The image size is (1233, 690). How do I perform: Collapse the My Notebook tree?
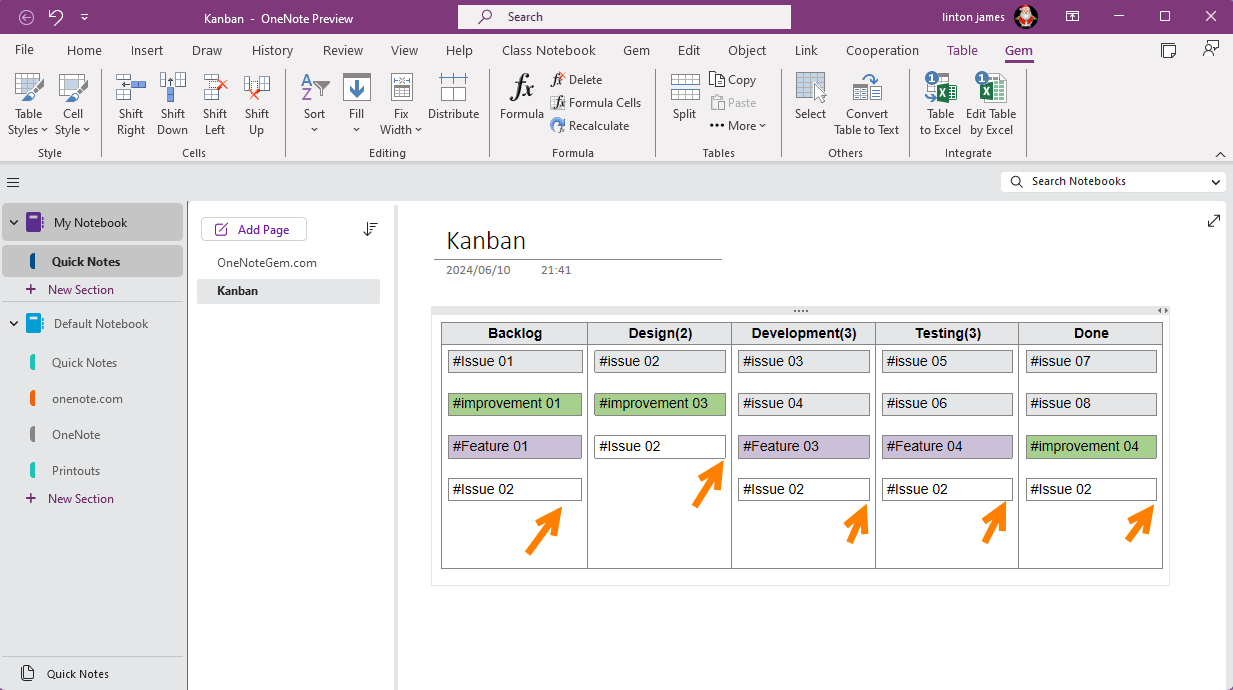tap(14, 223)
